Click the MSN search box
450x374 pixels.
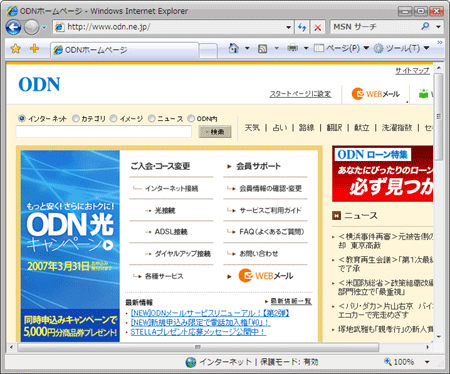click(374, 27)
